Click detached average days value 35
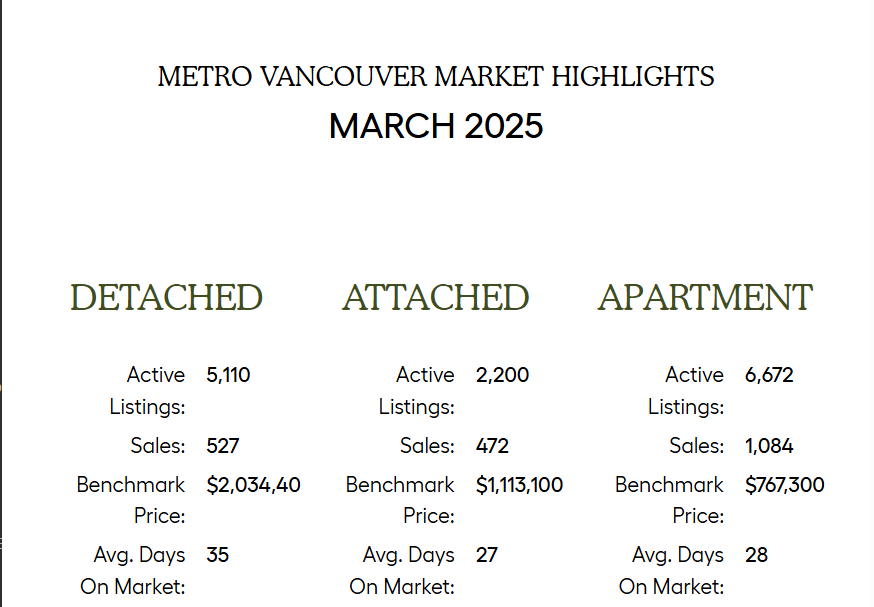This screenshot has height=607, width=874. [x=217, y=555]
